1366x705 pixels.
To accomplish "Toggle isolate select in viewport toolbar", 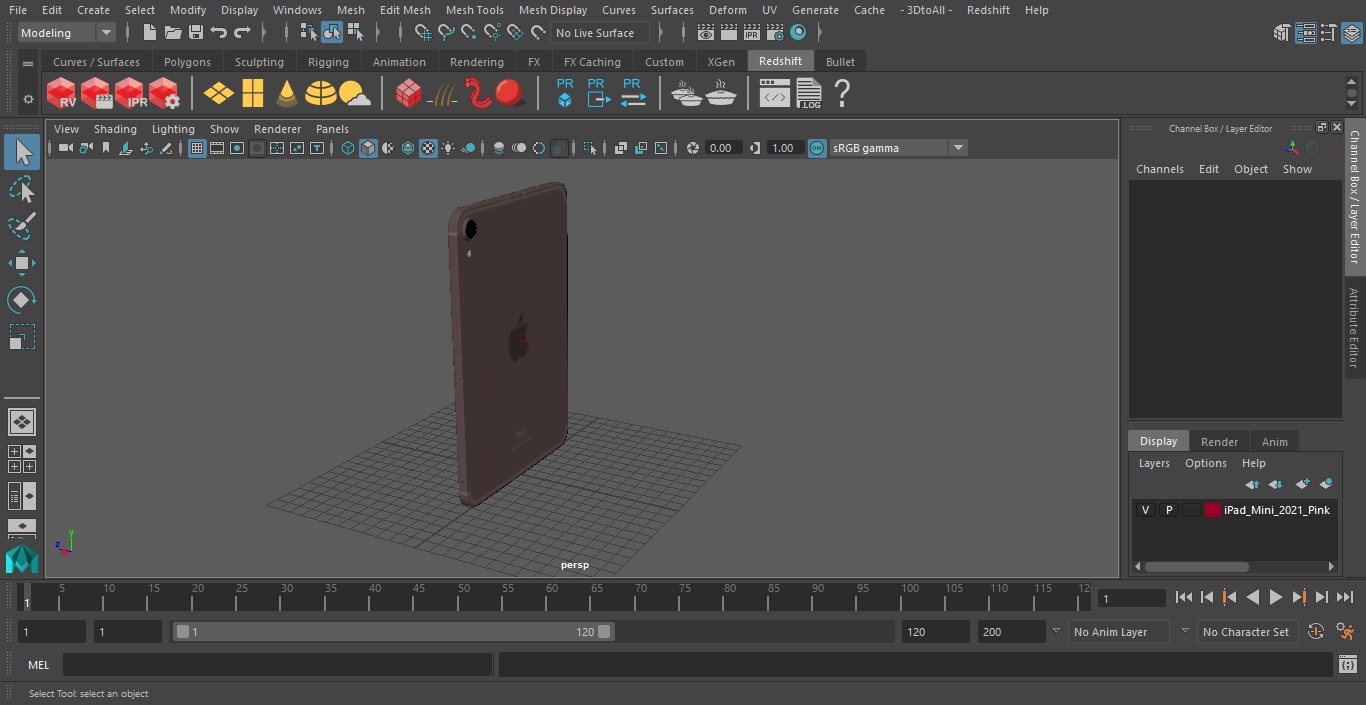I will click(590, 148).
